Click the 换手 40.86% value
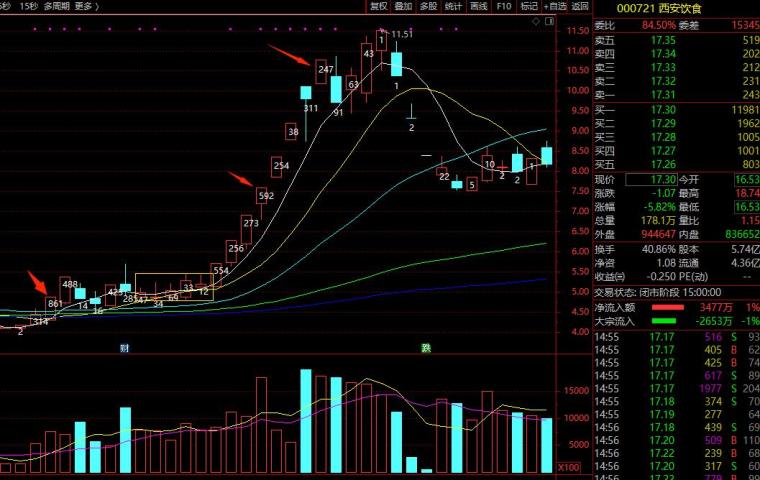The width and height of the screenshot is (760, 480). click(658, 249)
